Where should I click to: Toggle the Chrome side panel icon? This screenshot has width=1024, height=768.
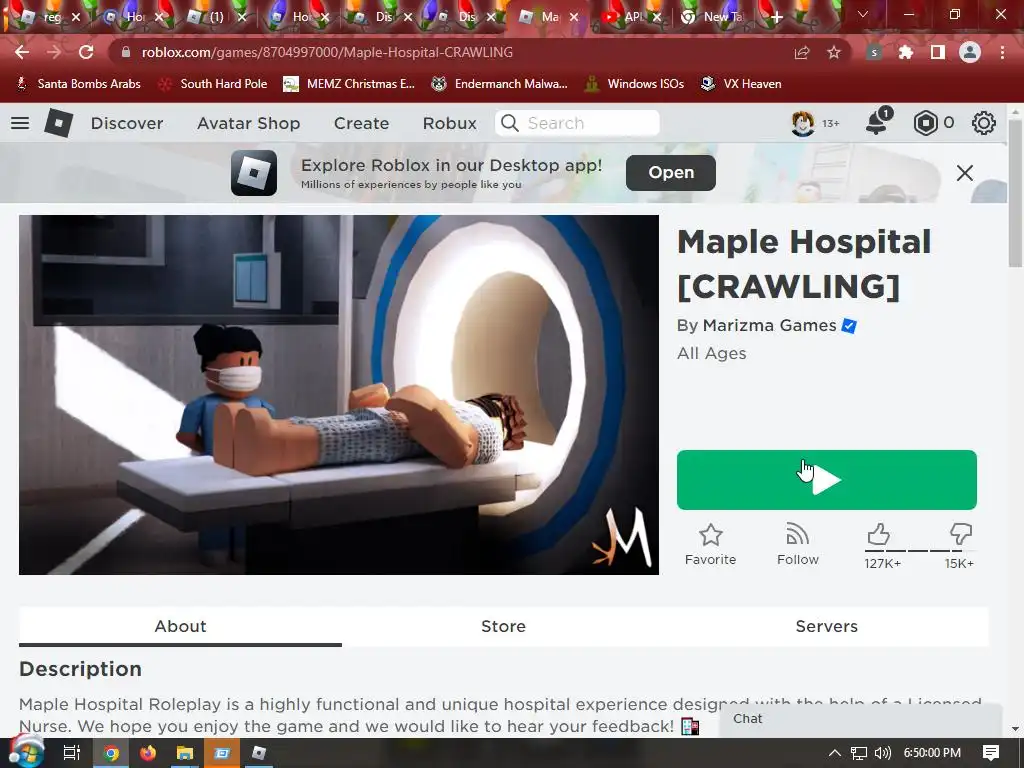pos(938,52)
